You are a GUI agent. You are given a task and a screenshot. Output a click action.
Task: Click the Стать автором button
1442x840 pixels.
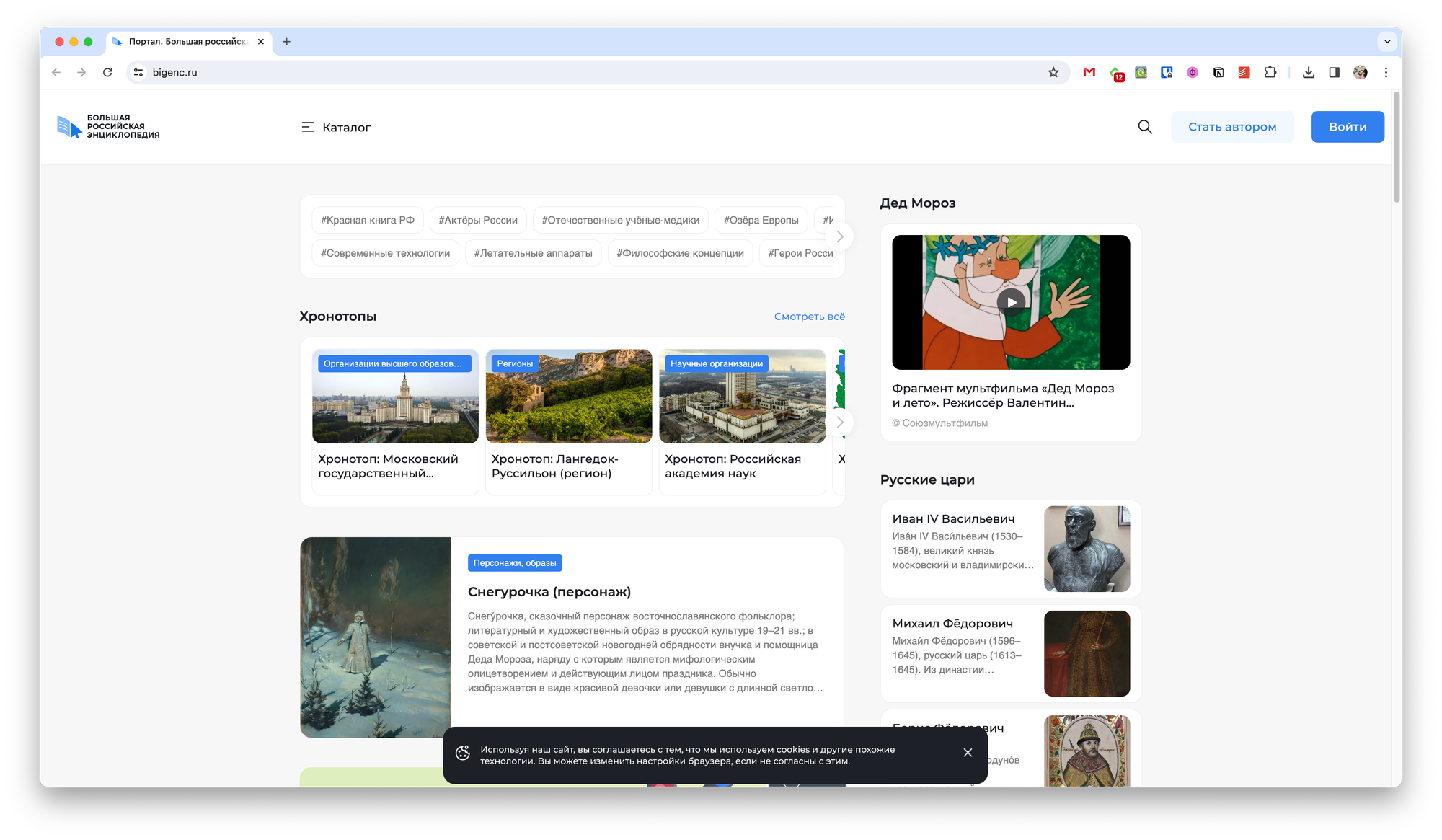pos(1232,127)
